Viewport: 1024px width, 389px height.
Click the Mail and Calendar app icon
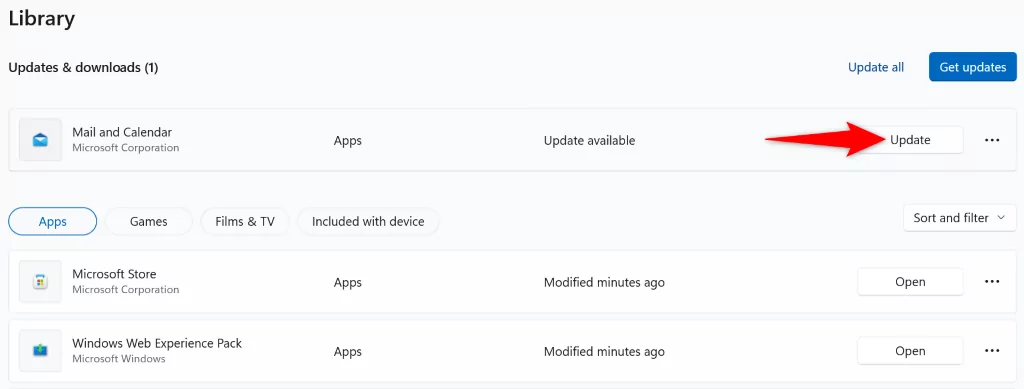[40, 140]
